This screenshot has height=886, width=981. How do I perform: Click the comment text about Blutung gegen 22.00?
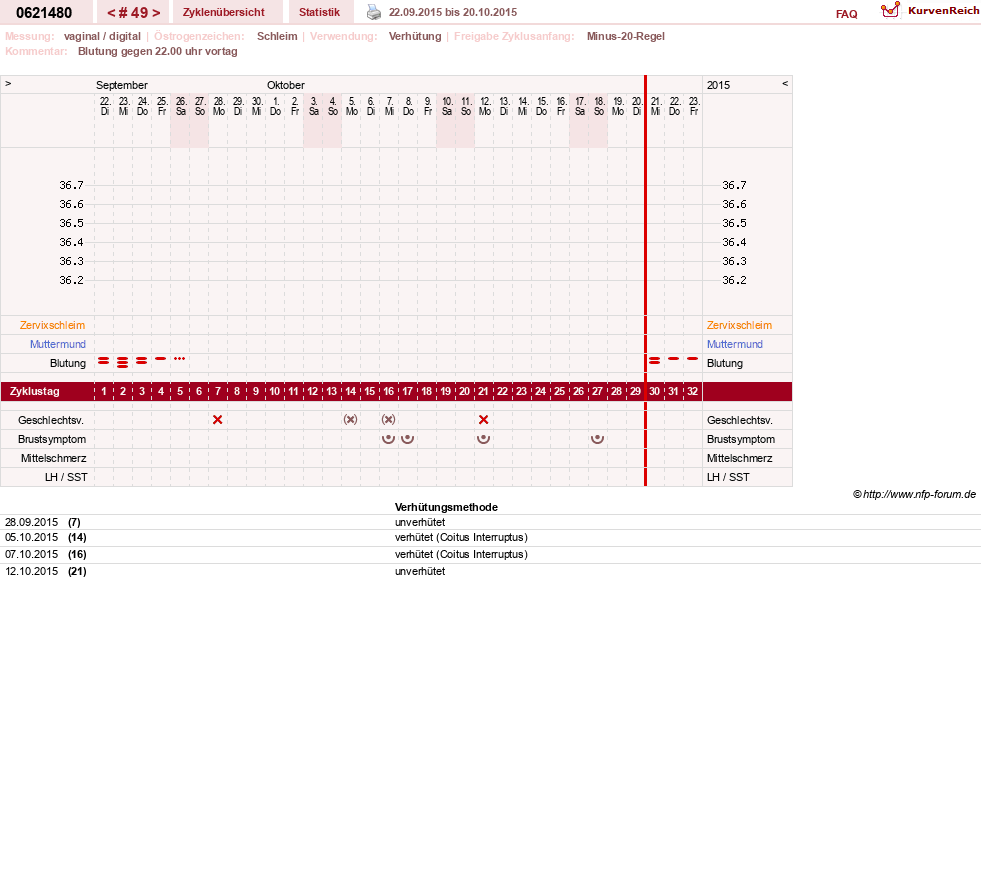[x=158, y=51]
